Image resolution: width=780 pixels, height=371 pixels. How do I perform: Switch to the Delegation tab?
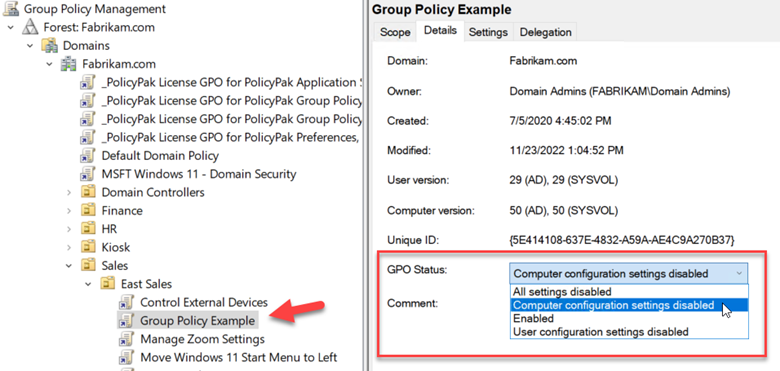(545, 32)
